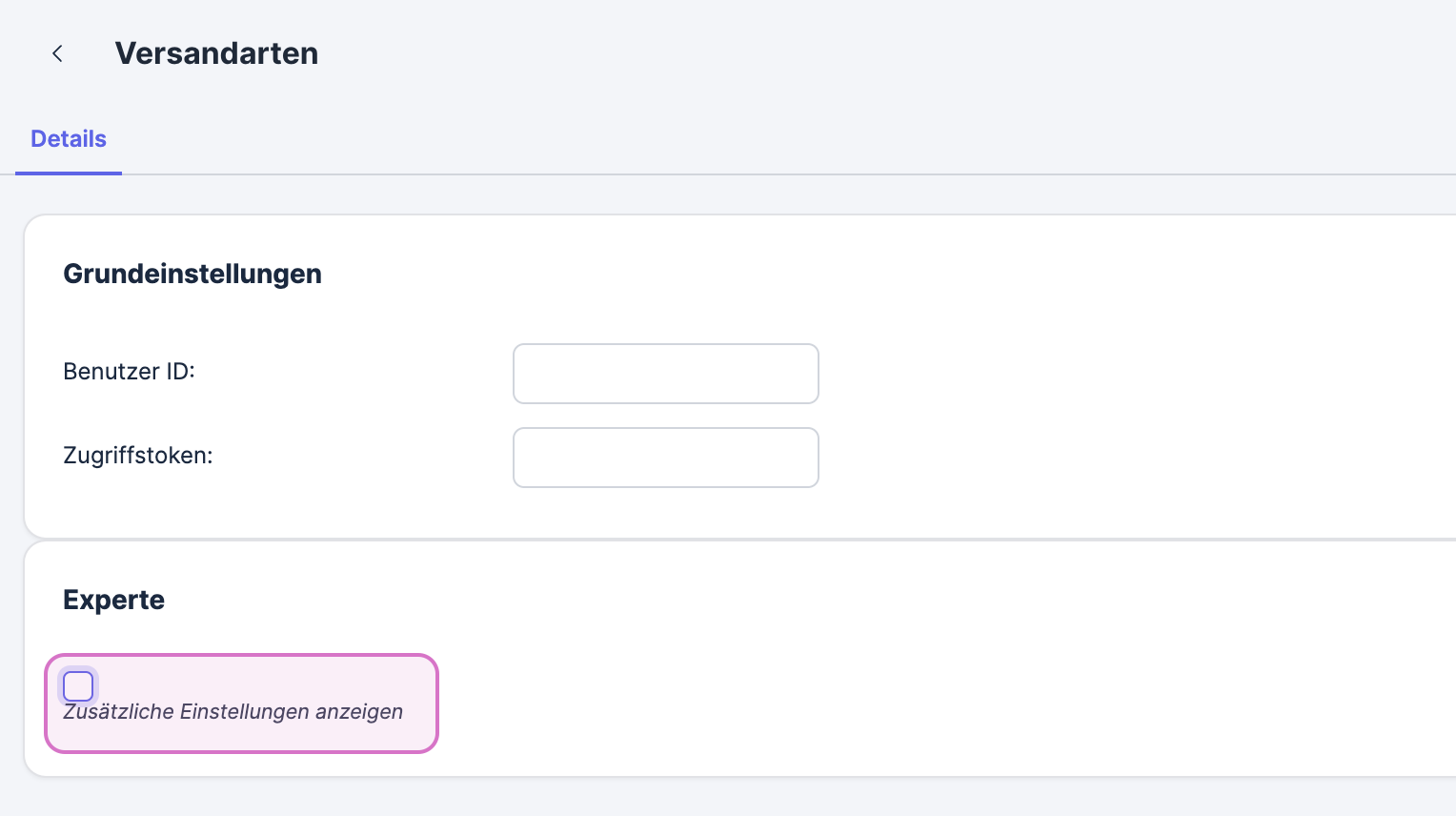
Task: Click the Versandarten page title
Action: coord(216,53)
